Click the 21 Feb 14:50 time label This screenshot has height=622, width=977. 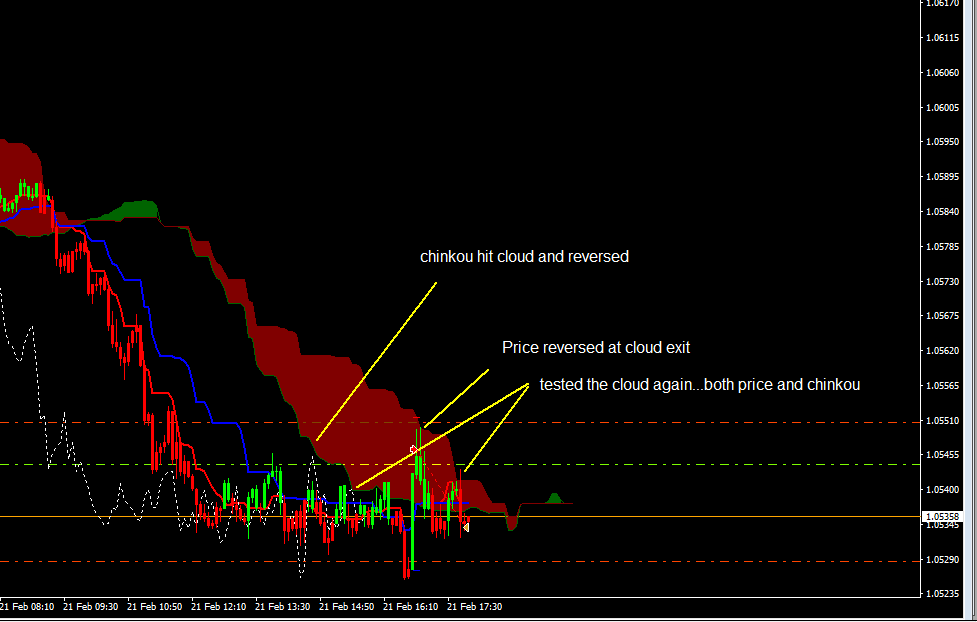coord(346,606)
